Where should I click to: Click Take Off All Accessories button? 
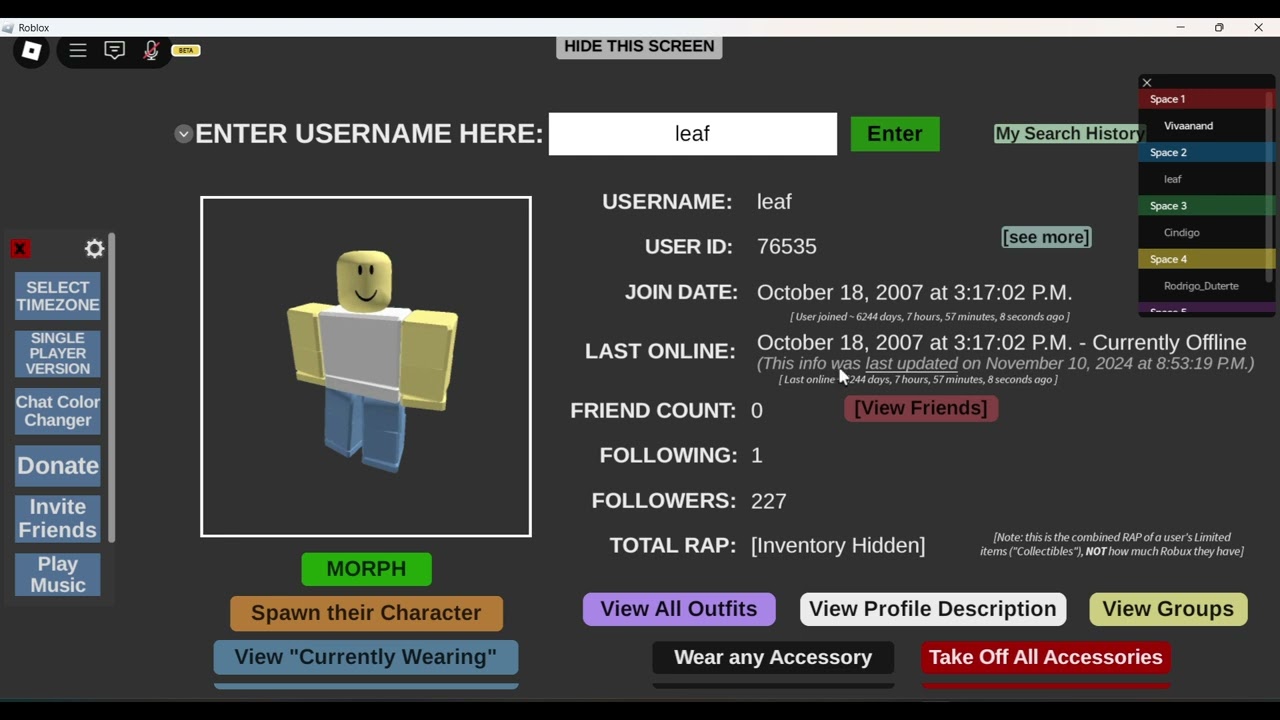click(1046, 657)
